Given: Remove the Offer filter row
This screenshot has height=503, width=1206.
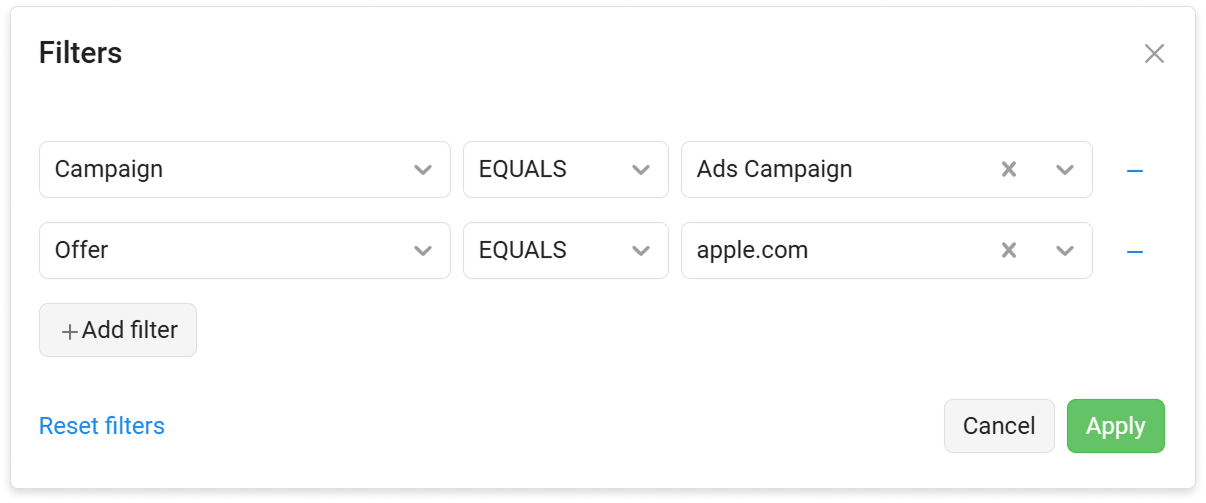Looking at the screenshot, I should 1134,252.
